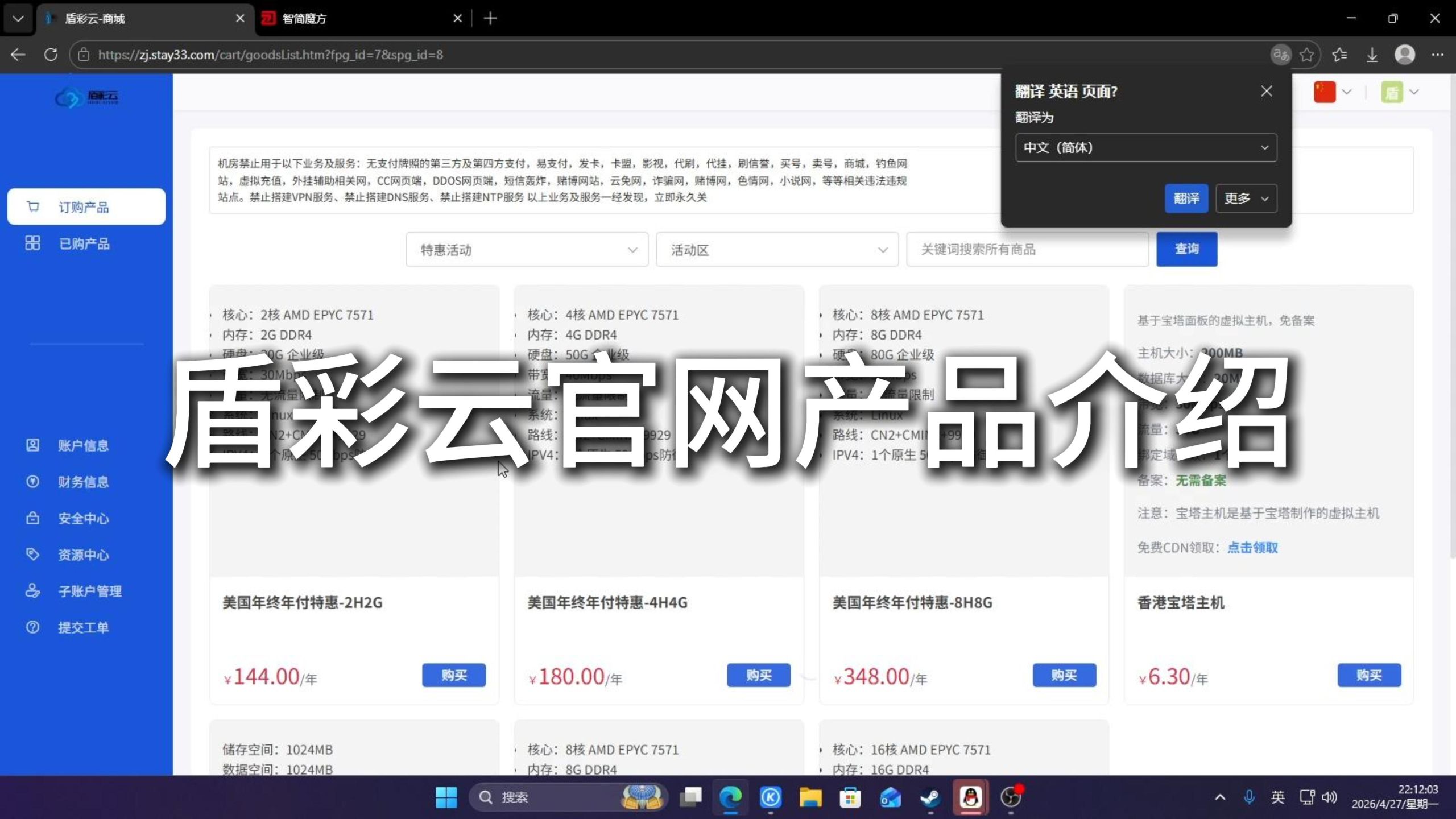The width and height of the screenshot is (1456, 819).
Task: Close the translate page popup
Action: pos(1266,91)
